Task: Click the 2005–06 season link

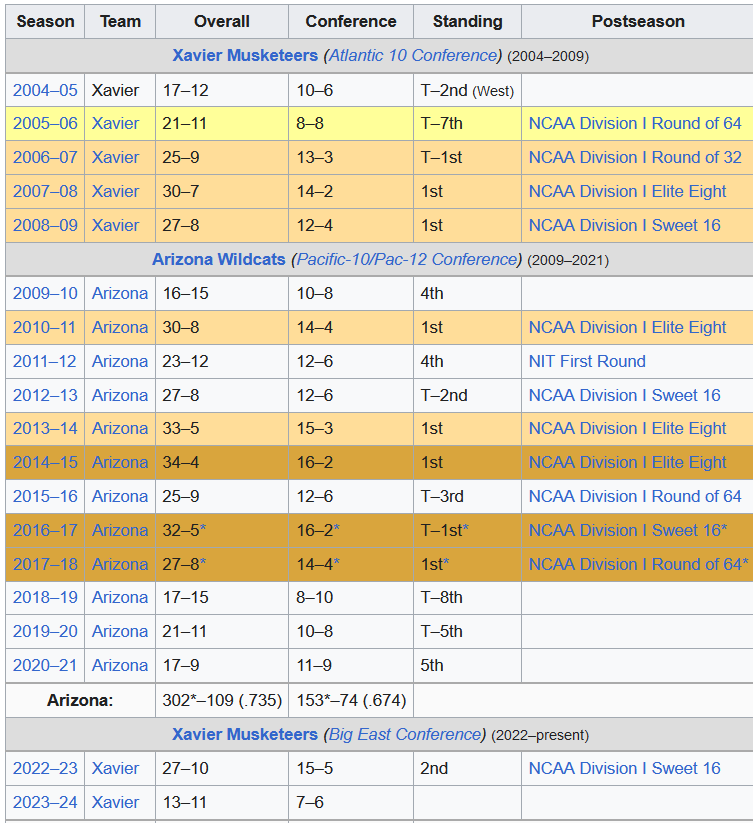Action: click(x=45, y=123)
